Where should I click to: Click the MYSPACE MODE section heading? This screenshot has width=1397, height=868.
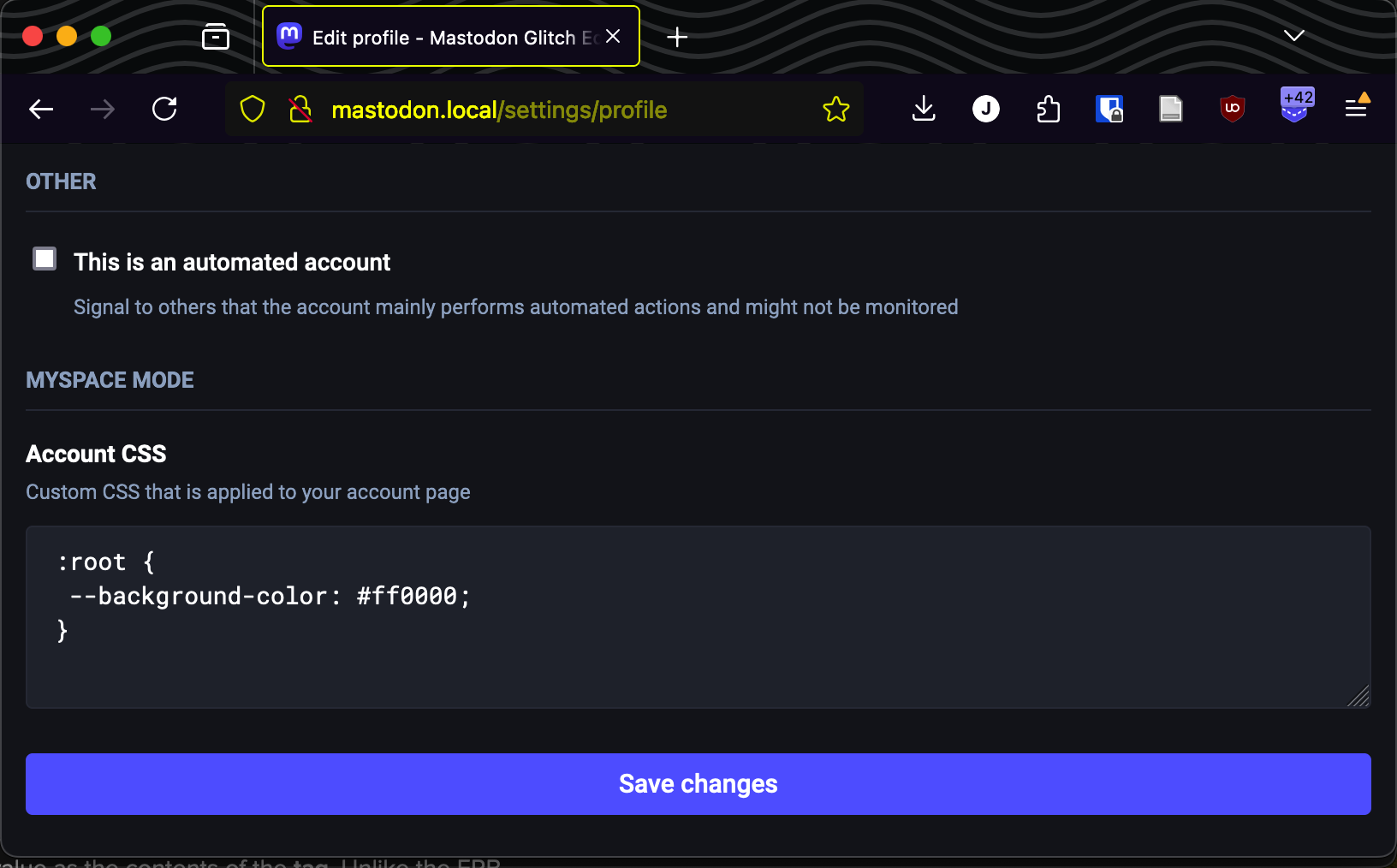(x=110, y=380)
